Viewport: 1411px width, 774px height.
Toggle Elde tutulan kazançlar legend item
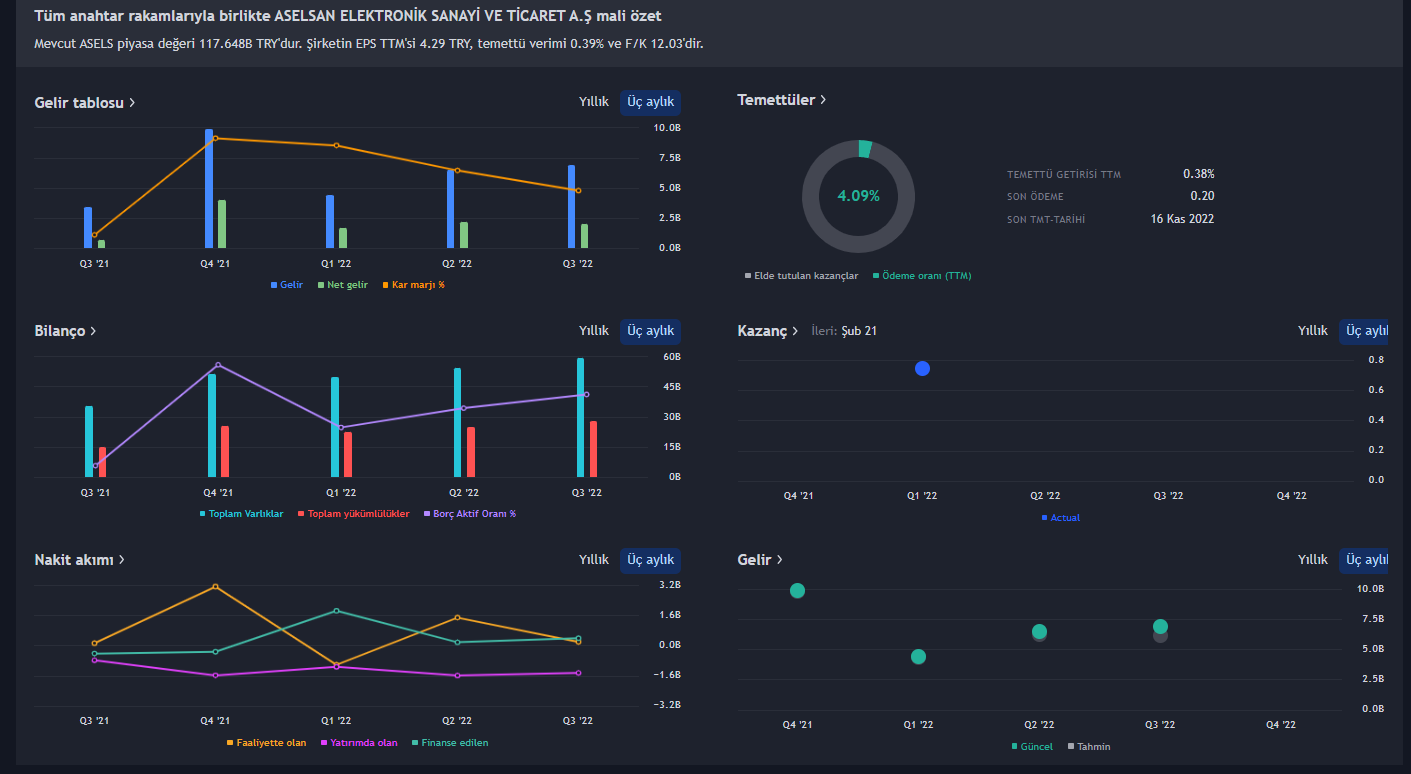[802, 276]
